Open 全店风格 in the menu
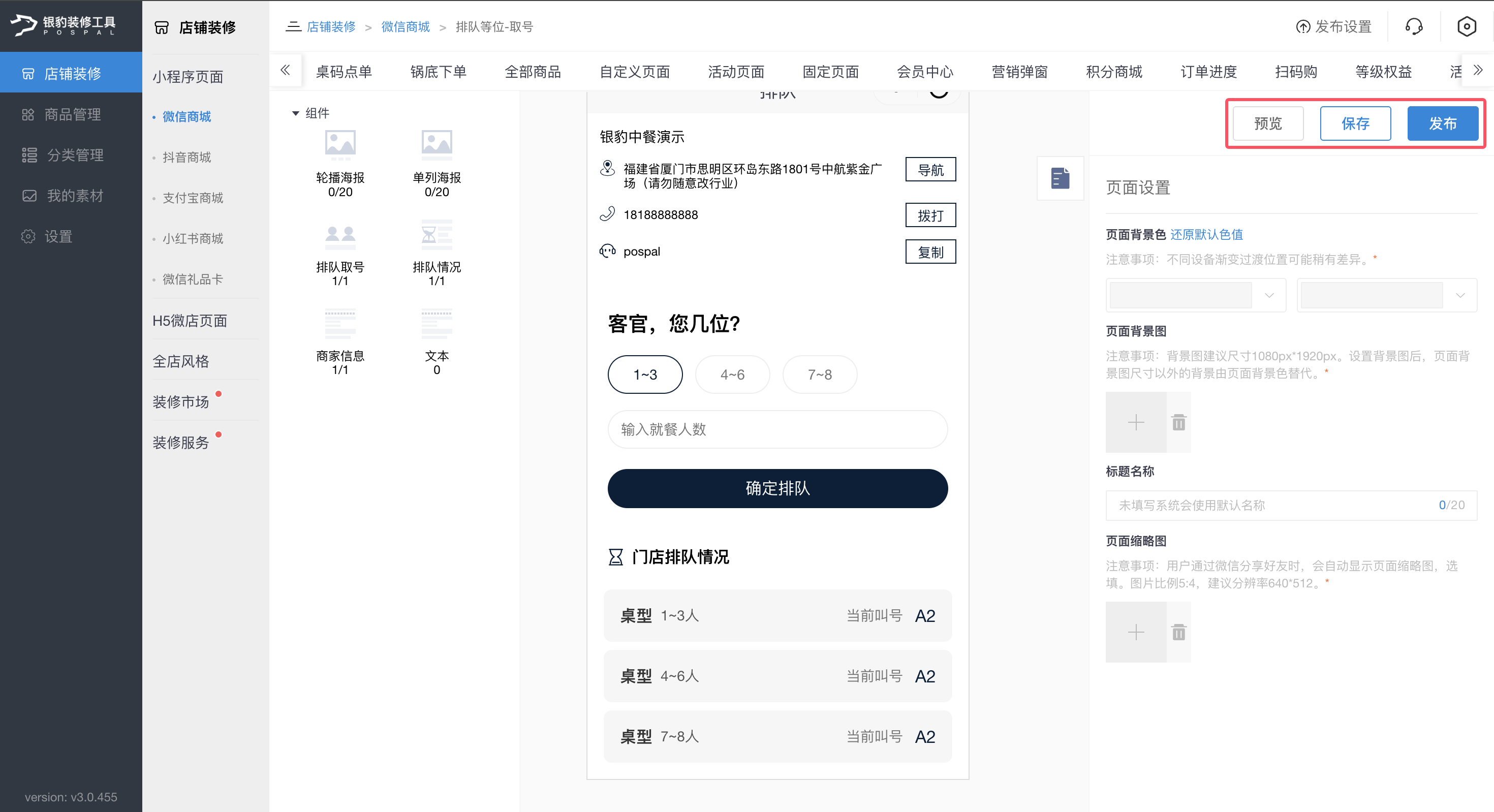 180,361
